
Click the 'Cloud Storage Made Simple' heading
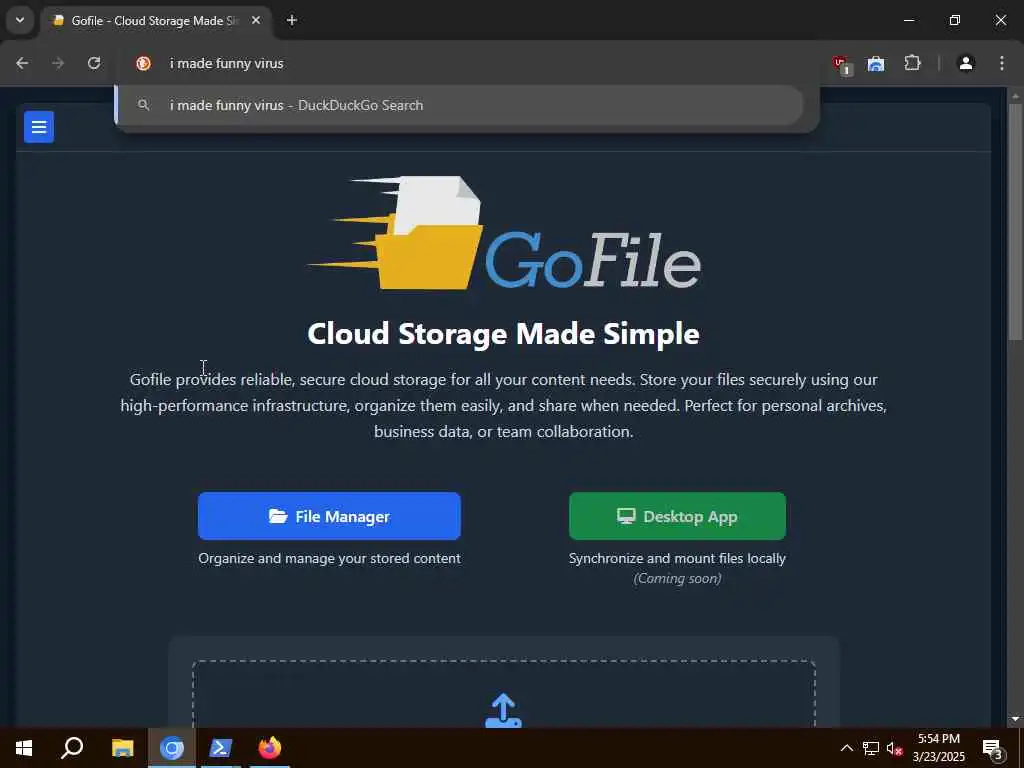(504, 334)
